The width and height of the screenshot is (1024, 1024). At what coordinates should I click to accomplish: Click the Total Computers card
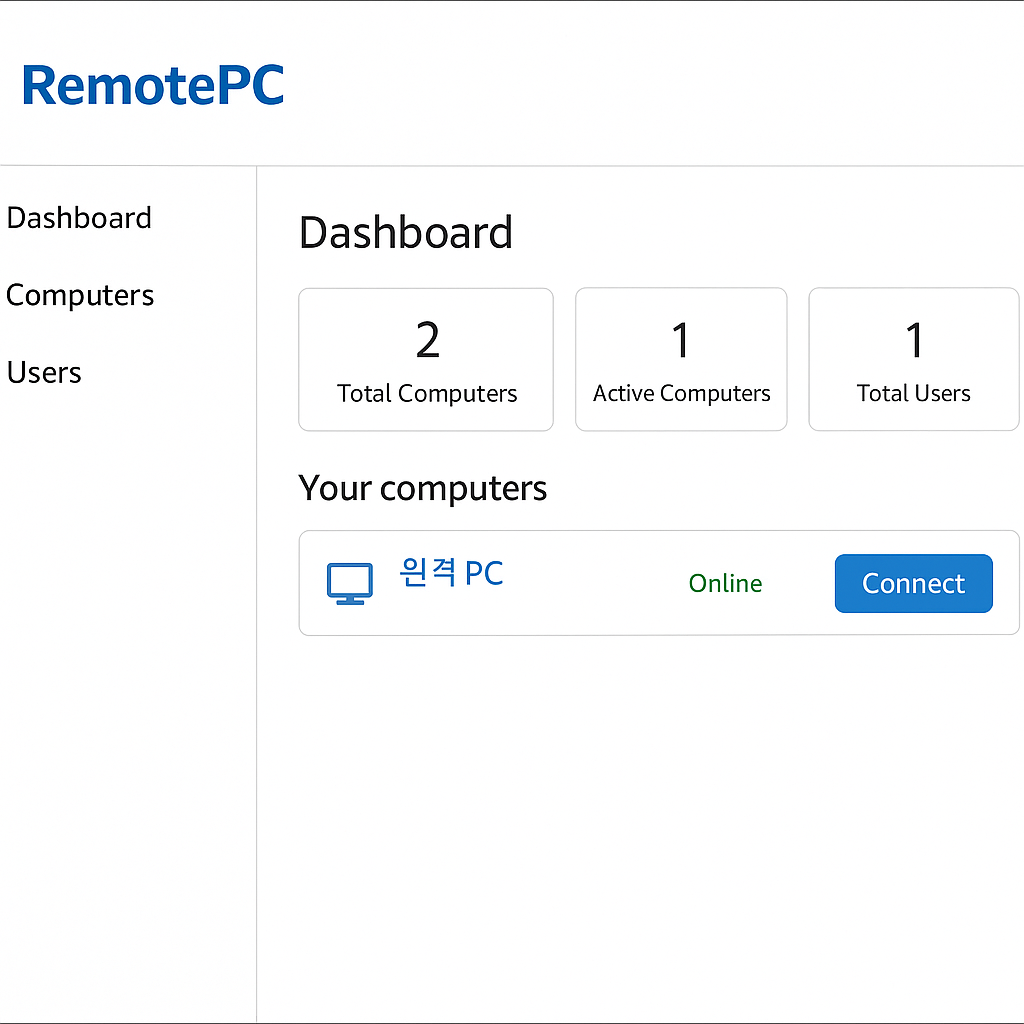pos(426,359)
